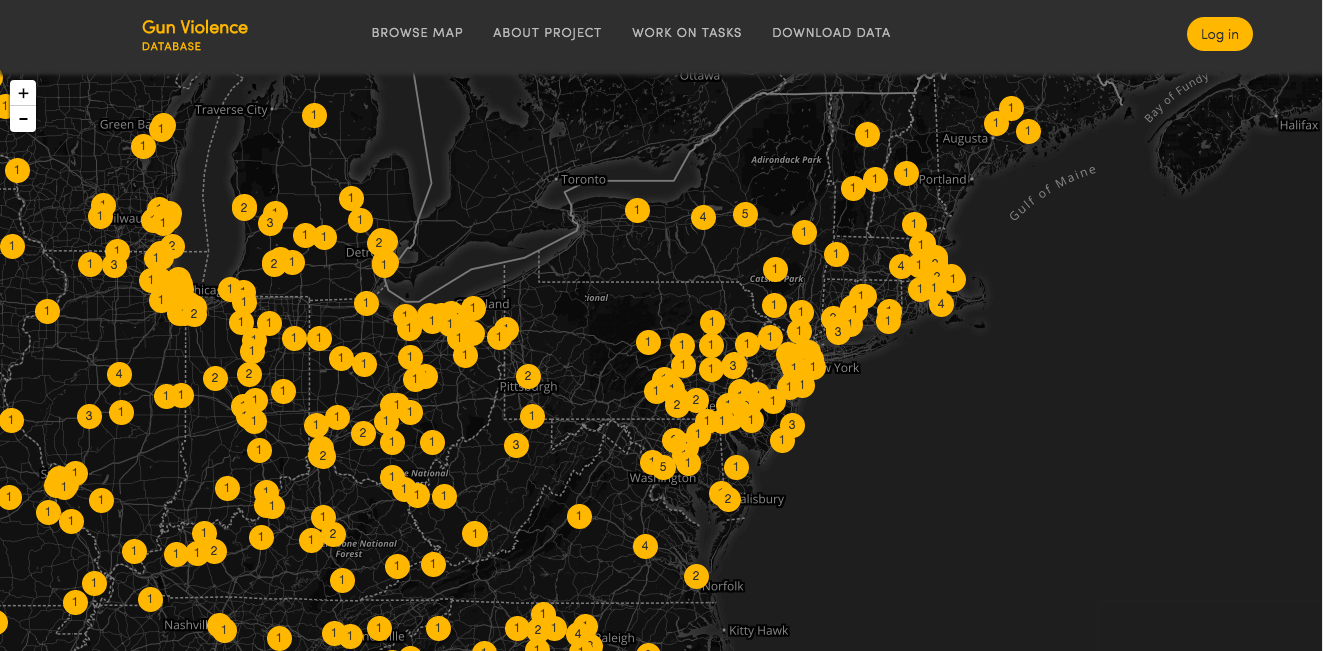Open marker 4 left of upstate marker 5

[703, 217]
